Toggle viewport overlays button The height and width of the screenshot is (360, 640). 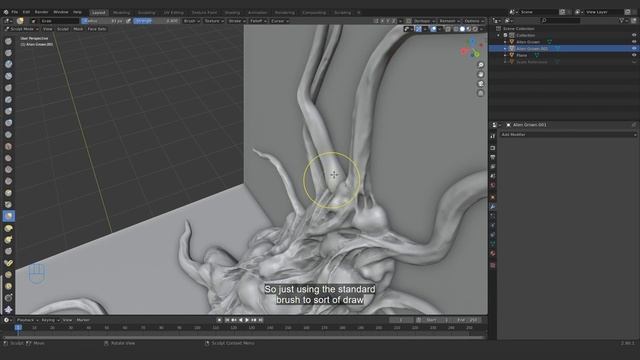coord(433,29)
